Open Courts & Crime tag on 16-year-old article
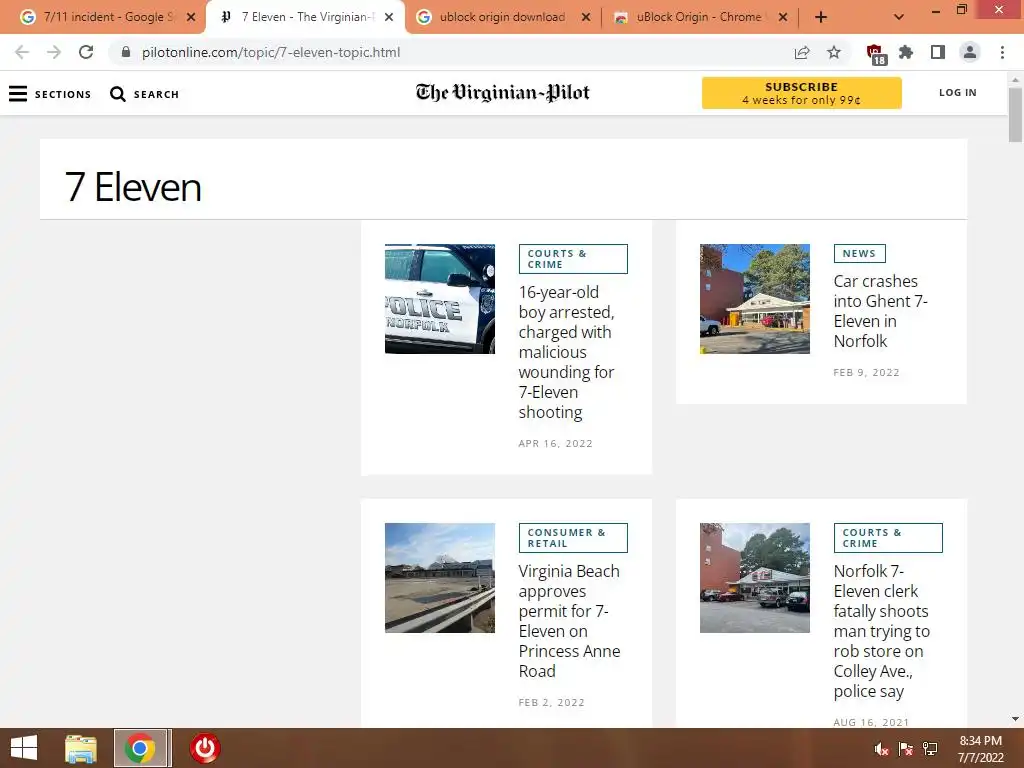Viewport: 1024px width, 768px height. pos(573,259)
